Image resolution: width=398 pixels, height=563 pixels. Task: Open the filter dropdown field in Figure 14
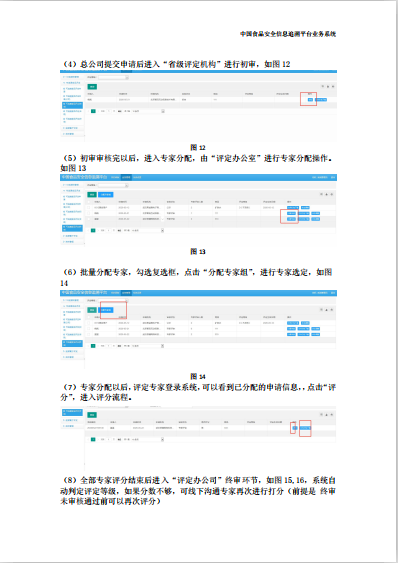[113, 301]
